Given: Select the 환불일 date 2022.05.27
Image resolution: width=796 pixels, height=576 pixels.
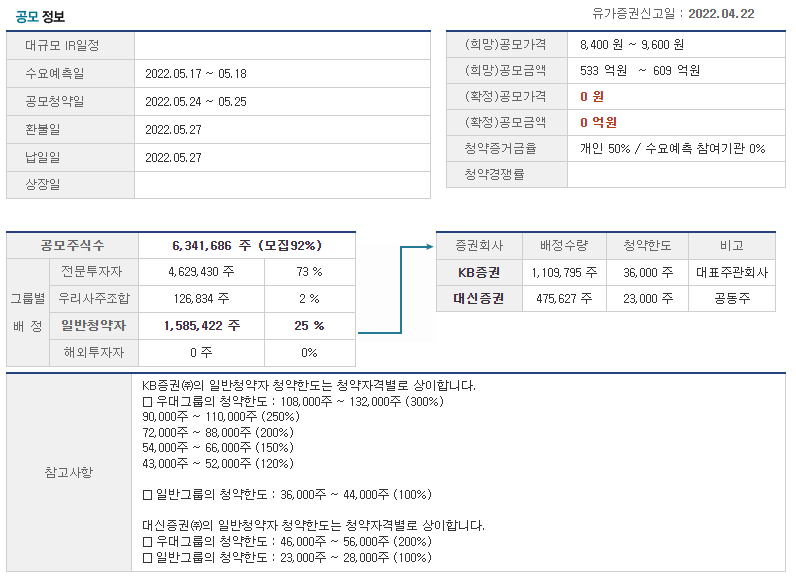Looking at the screenshot, I should pos(174,130).
